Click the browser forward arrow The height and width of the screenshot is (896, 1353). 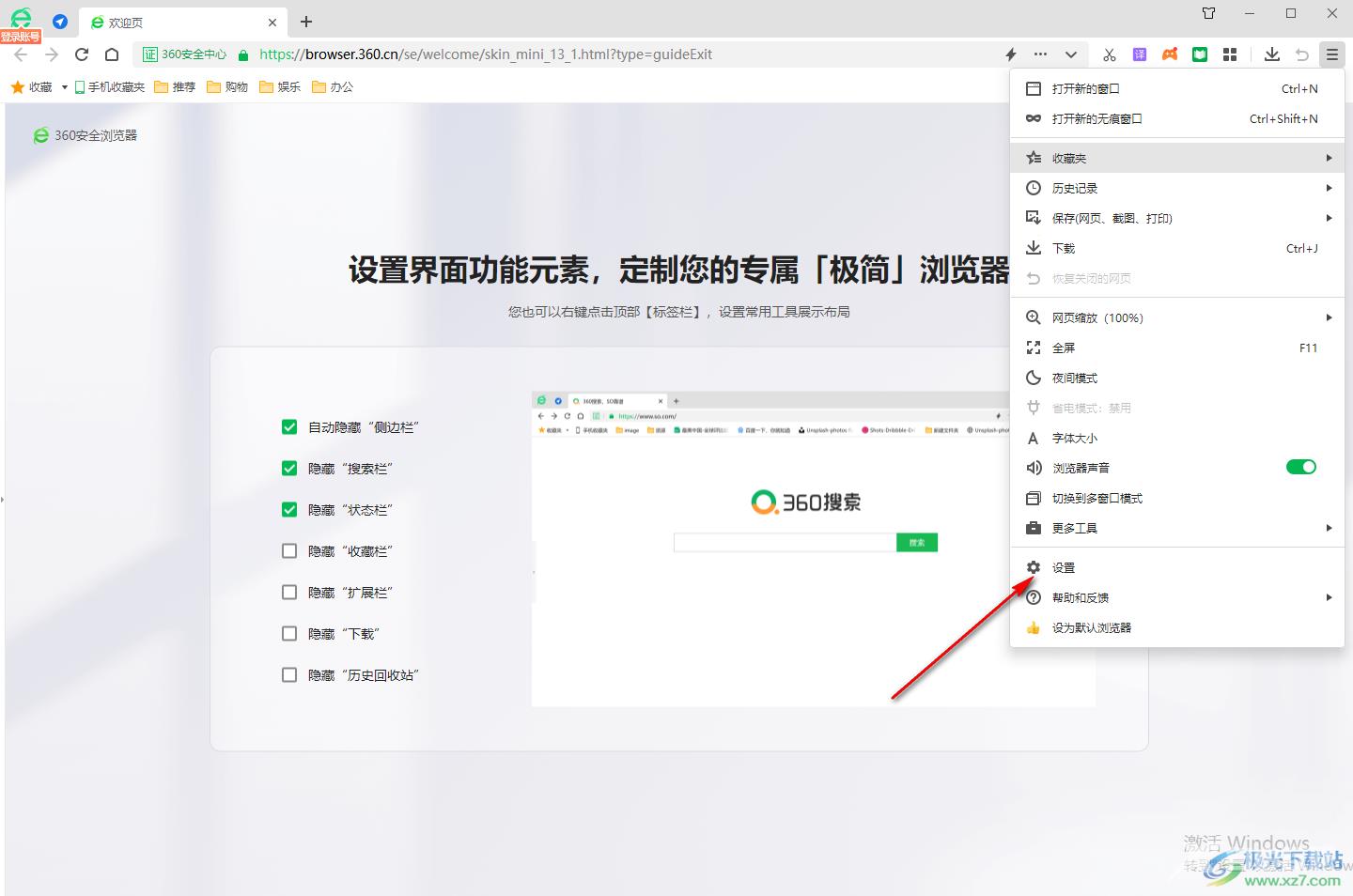(x=52, y=54)
